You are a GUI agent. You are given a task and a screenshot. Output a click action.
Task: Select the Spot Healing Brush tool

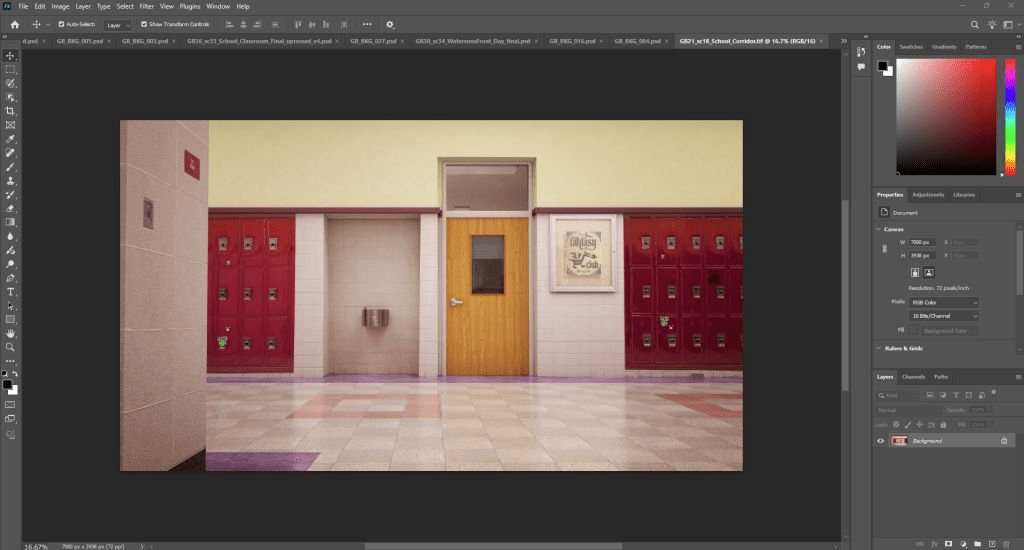click(x=10, y=153)
